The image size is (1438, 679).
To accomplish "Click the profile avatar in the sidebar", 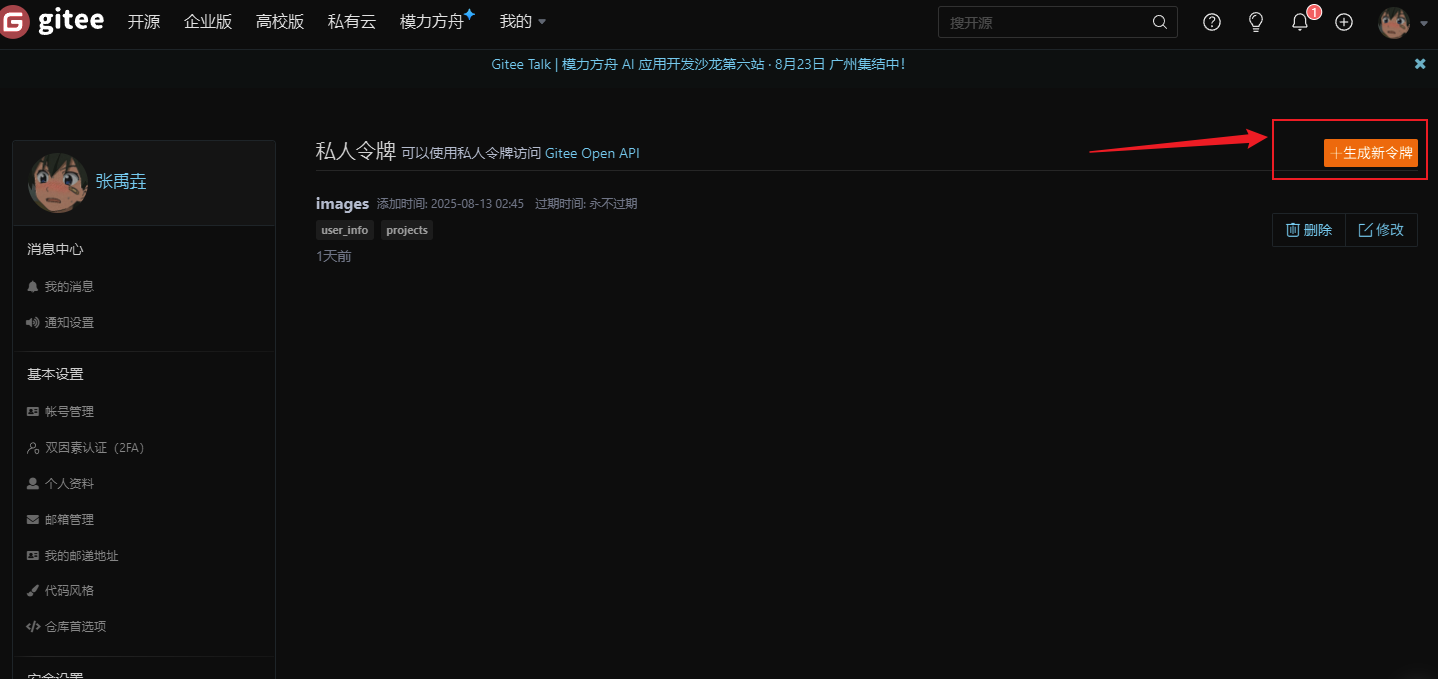I will 58,183.
